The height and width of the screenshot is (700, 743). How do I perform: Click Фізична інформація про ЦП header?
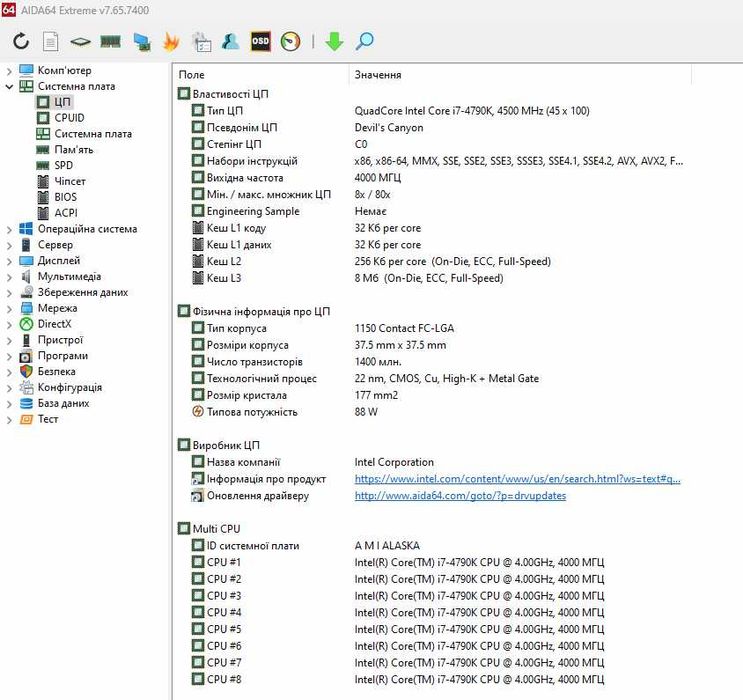click(254, 311)
